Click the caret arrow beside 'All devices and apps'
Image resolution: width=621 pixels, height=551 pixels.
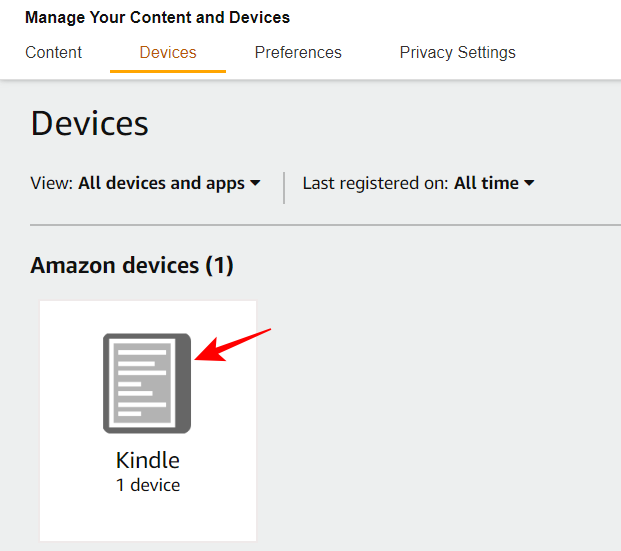pyautogui.click(x=255, y=183)
